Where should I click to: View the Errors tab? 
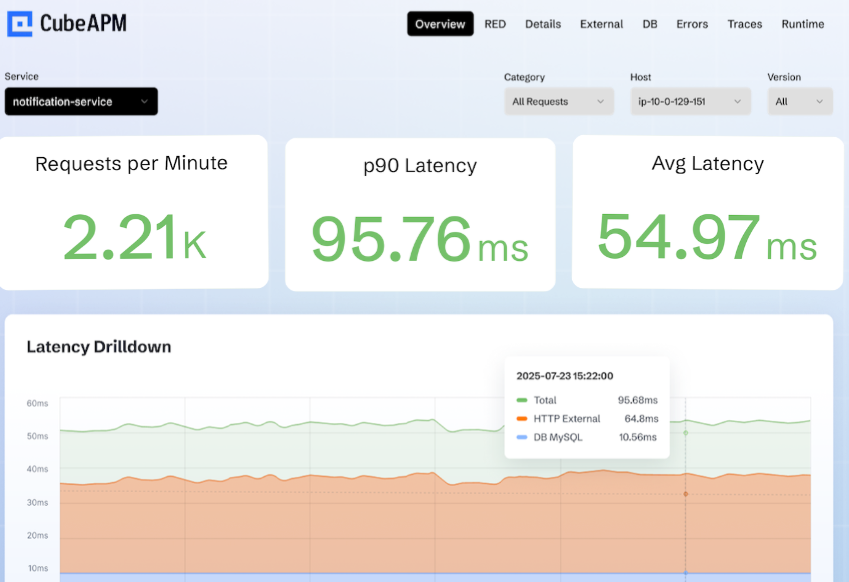pyautogui.click(x=692, y=24)
